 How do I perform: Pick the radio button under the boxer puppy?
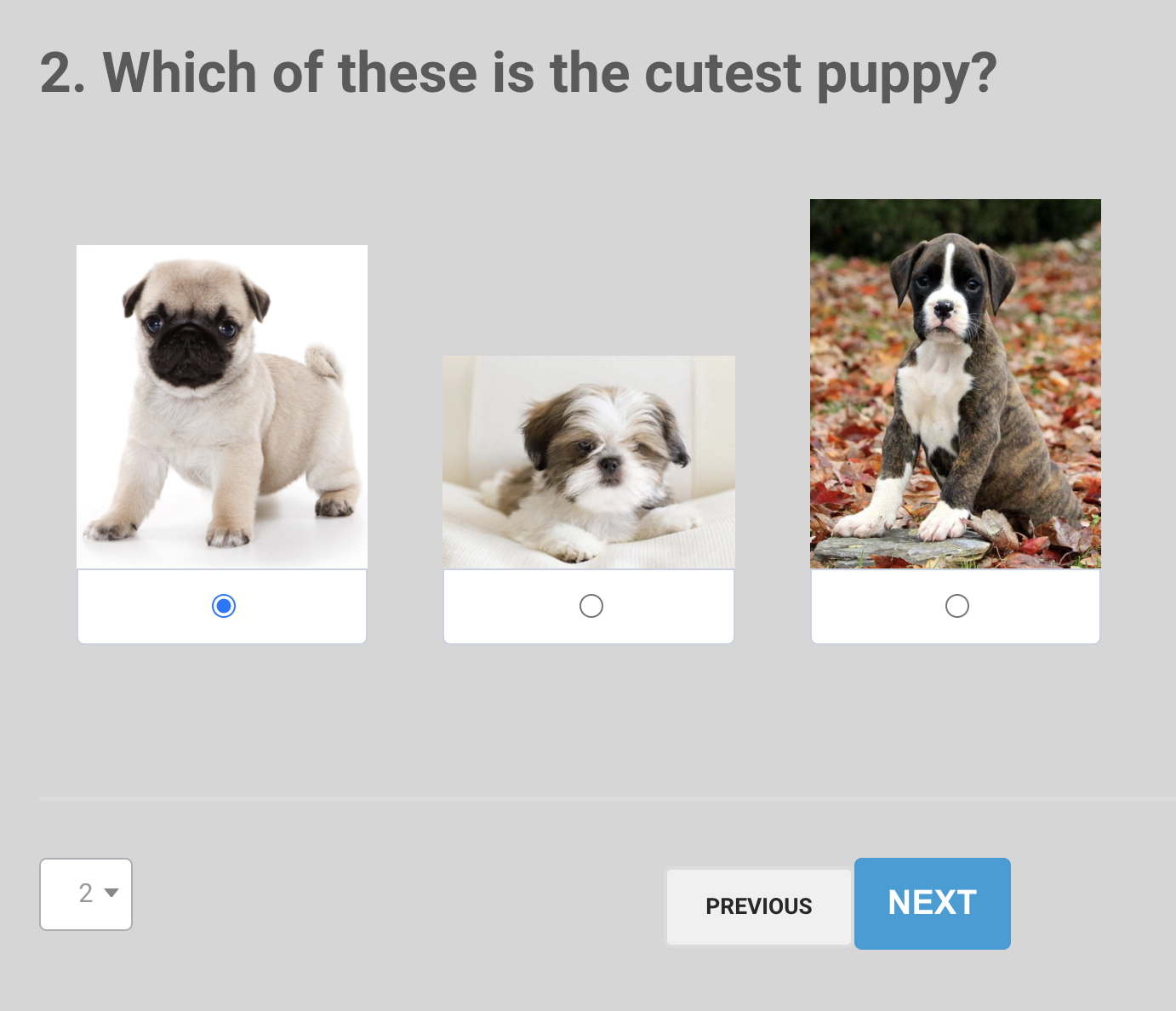coord(957,606)
